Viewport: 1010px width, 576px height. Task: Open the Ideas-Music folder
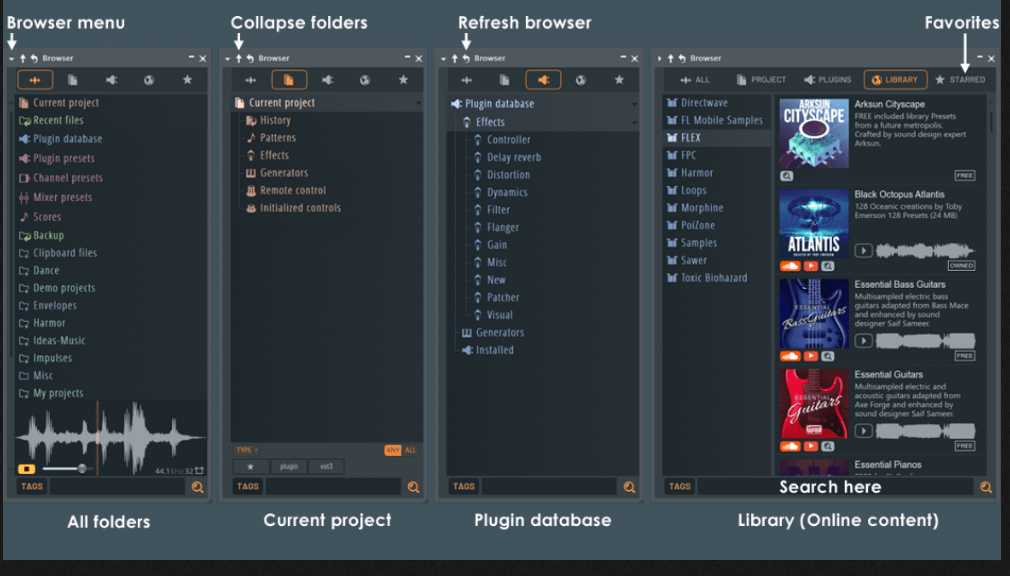click(52, 340)
